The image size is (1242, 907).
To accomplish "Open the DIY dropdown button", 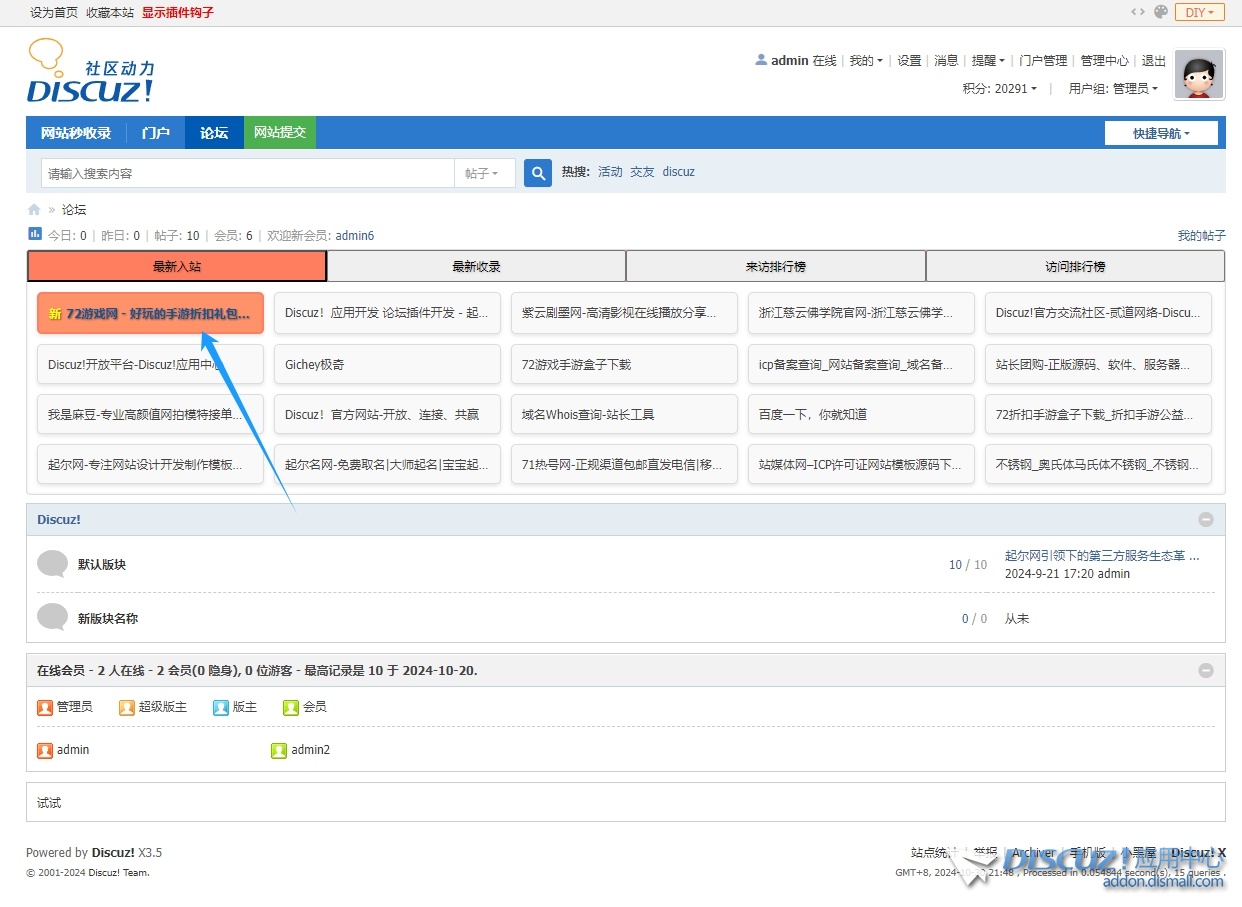I will pyautogui.click(x=1200, y=12).
